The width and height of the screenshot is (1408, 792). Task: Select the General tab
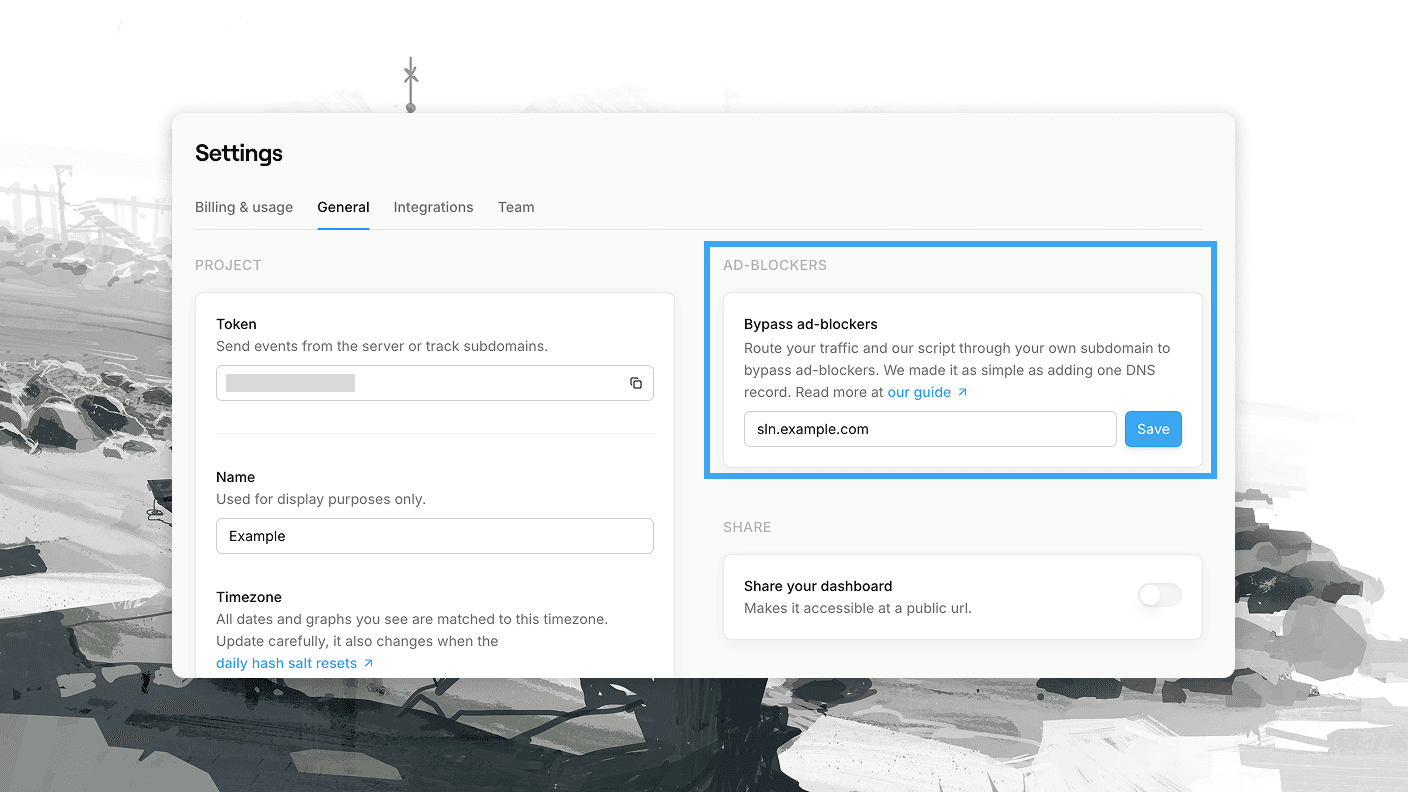(343, 207)
